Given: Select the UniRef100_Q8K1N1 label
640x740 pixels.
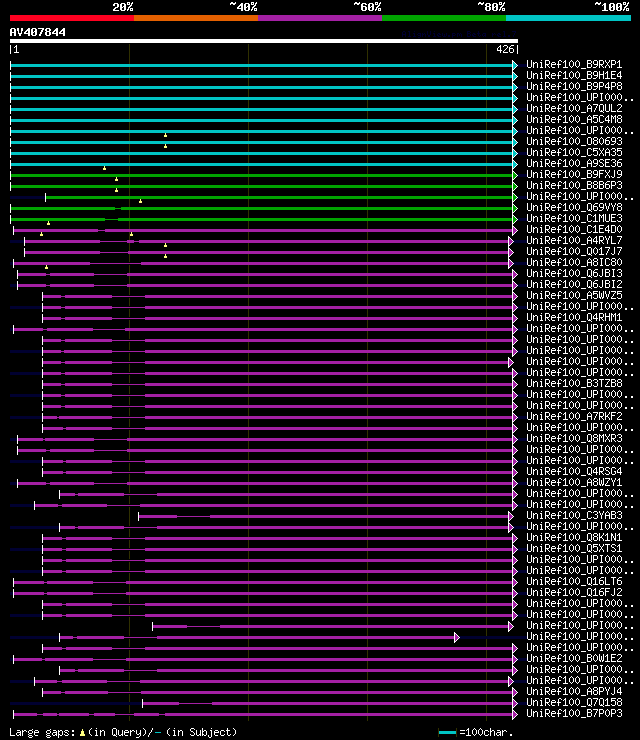Looking at the screenshot, I should (x=574, y=538).
